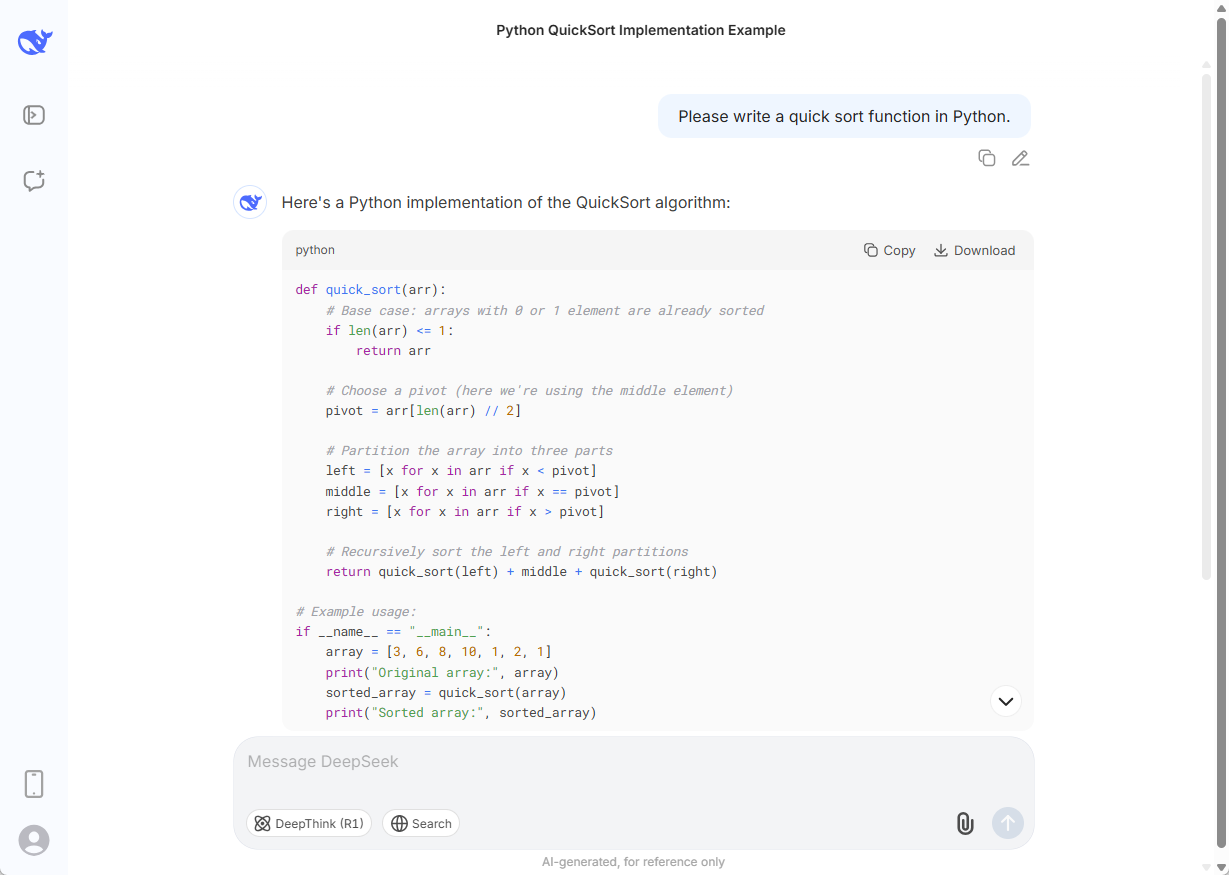Click the sorted_array = quick_sort(array) line
The height and width of the screenshot is (875, 1229).
tap(446, 692)
